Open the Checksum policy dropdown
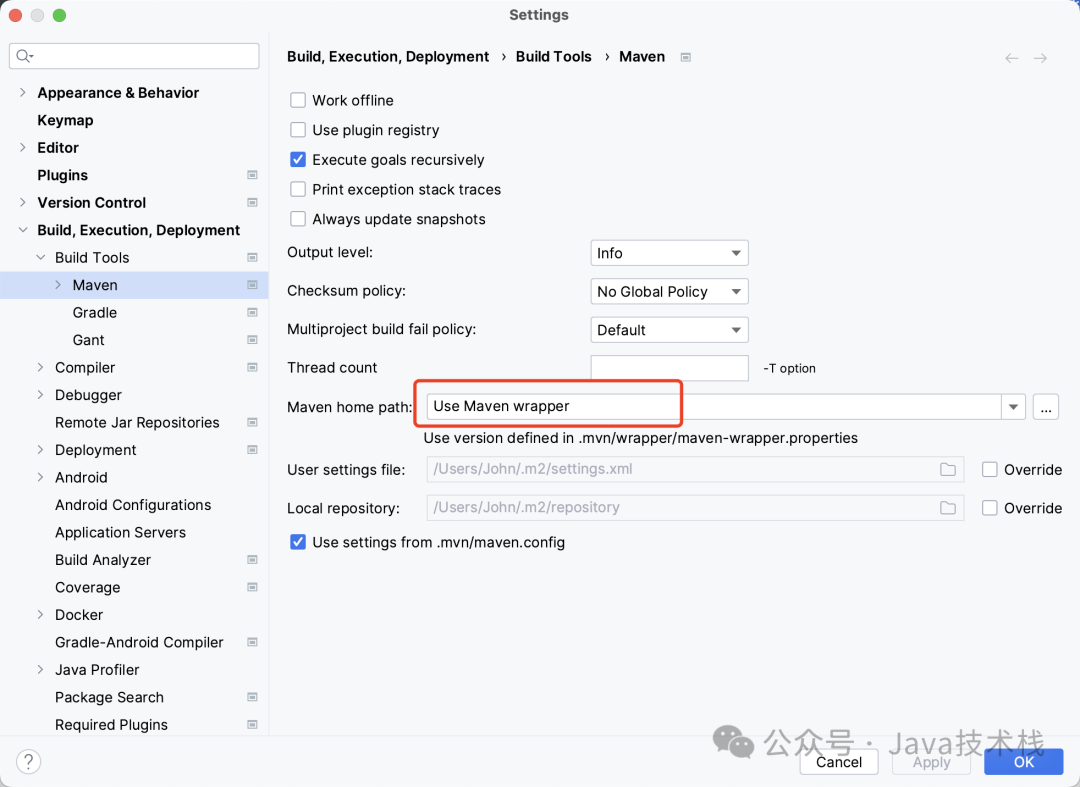Viewport: 1080px width, 787px height. (668, 291)
